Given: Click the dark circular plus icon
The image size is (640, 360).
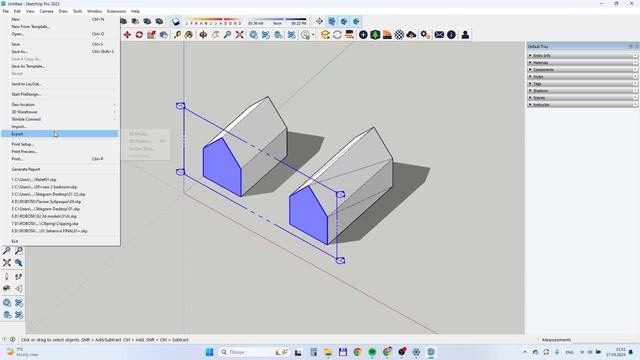Looking at the screenshot, I should tap(363, 35).
